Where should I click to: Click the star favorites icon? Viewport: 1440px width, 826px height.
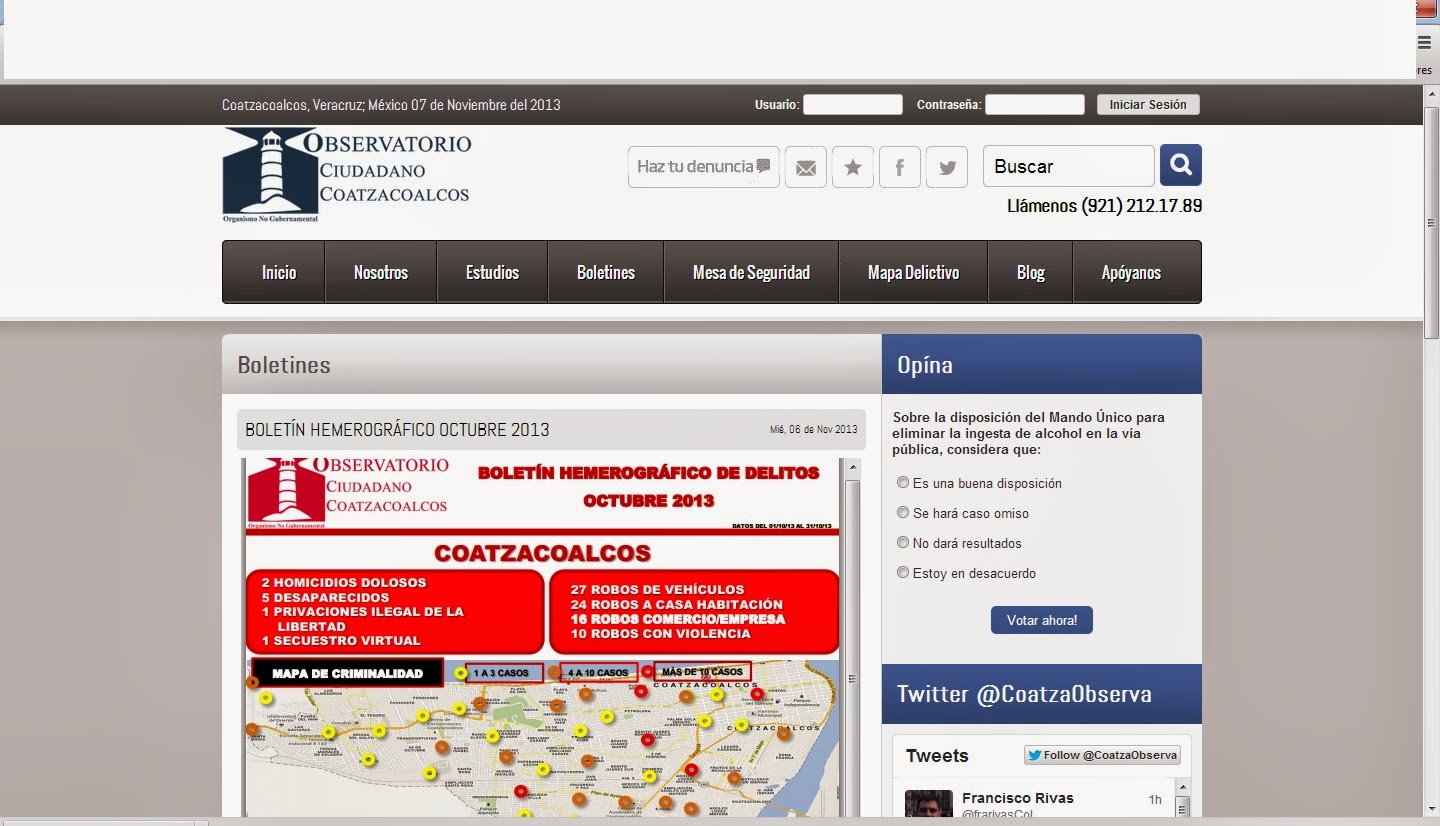[x=853, y=167]
